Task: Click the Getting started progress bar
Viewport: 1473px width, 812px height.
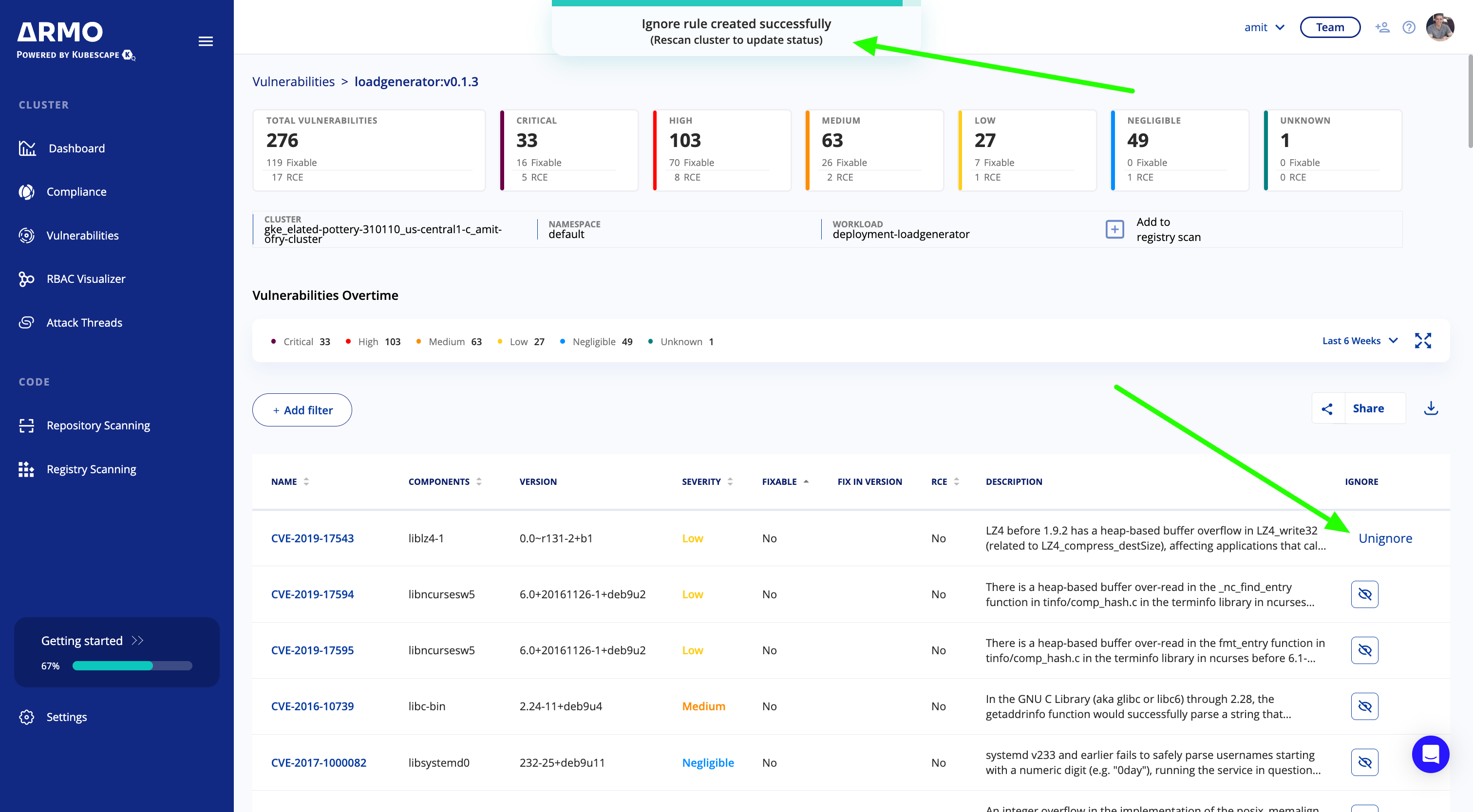Action: coord(132,666)
